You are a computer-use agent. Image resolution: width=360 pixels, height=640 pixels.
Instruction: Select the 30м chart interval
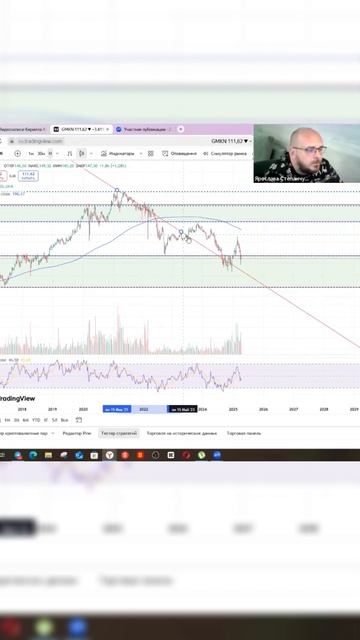point(41,153)
